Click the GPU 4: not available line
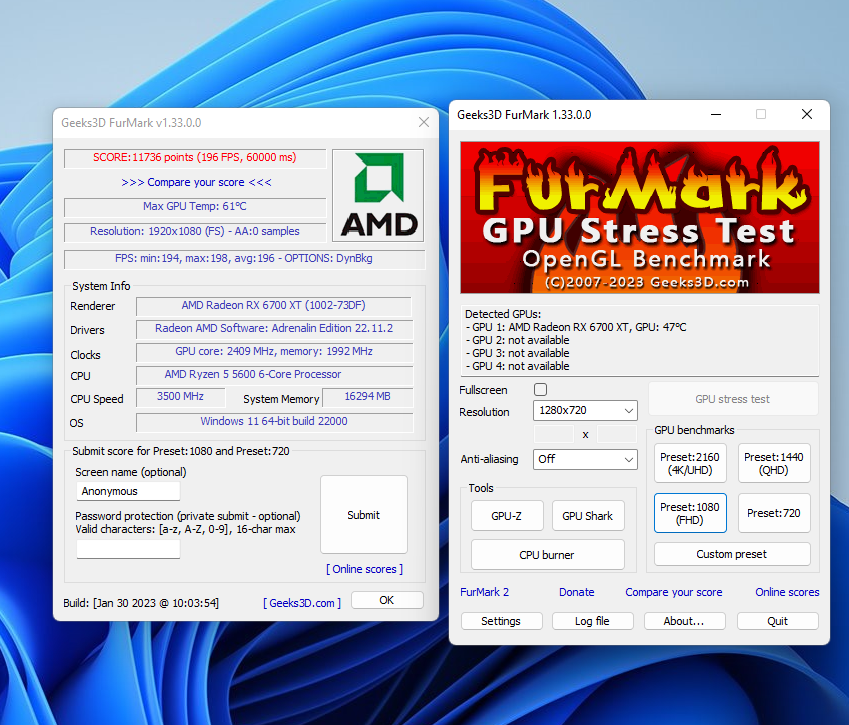Image resolution: width=849 pixels, height=725 pixels. click(518, 366)
